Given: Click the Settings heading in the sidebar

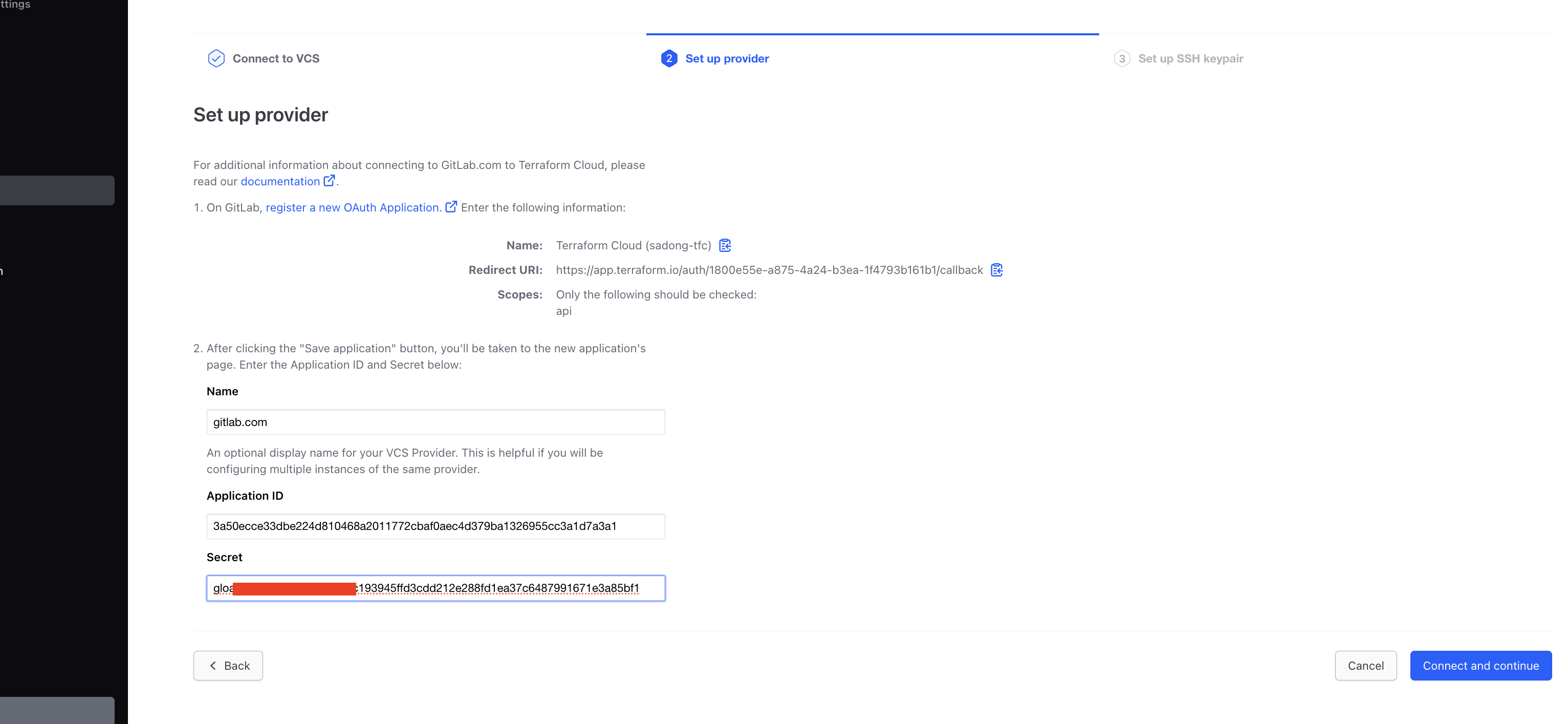Looking at the screenshot, I should pos(15,5).
